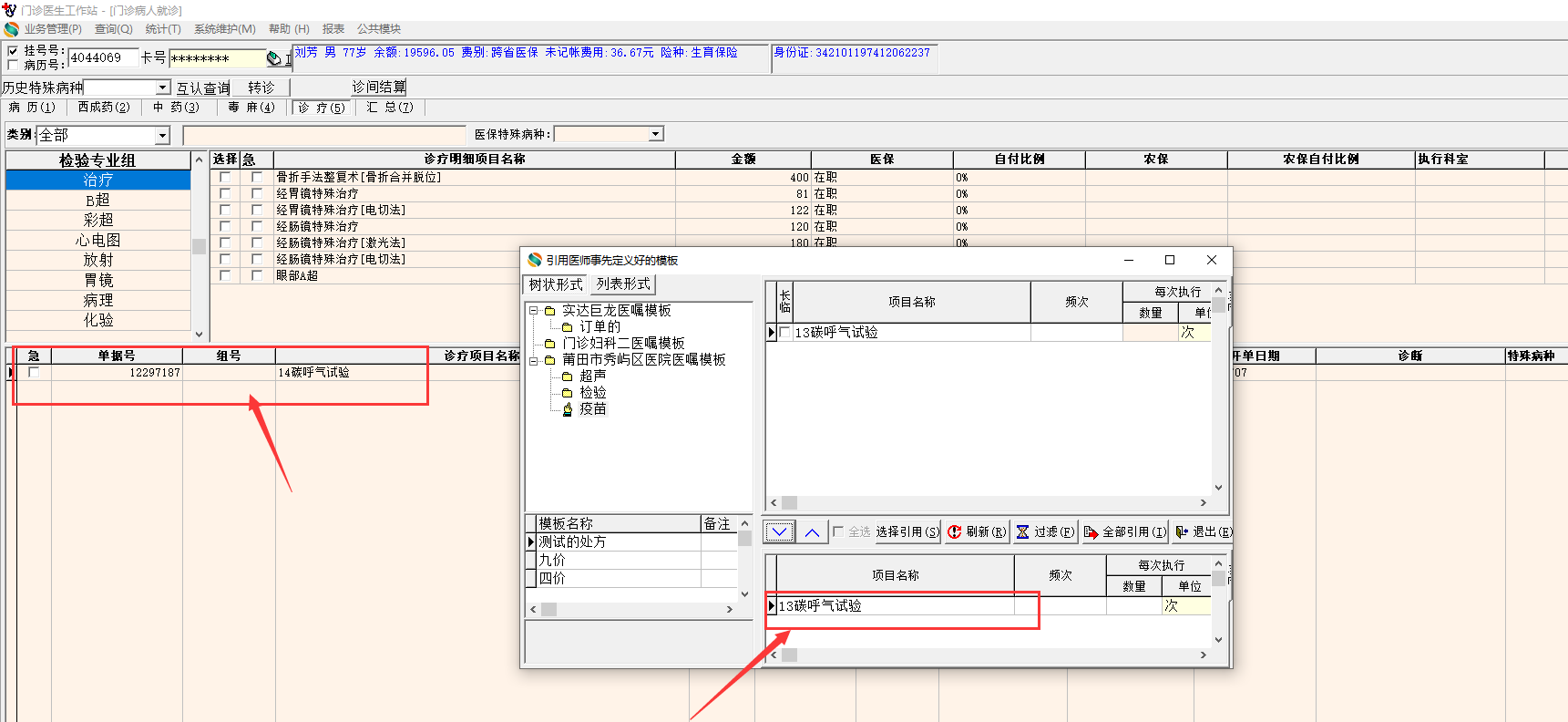The image size is (1568, 722).
Task: Click the upper template items horizontal scrollbar thumb
Action: pos(789,502)
